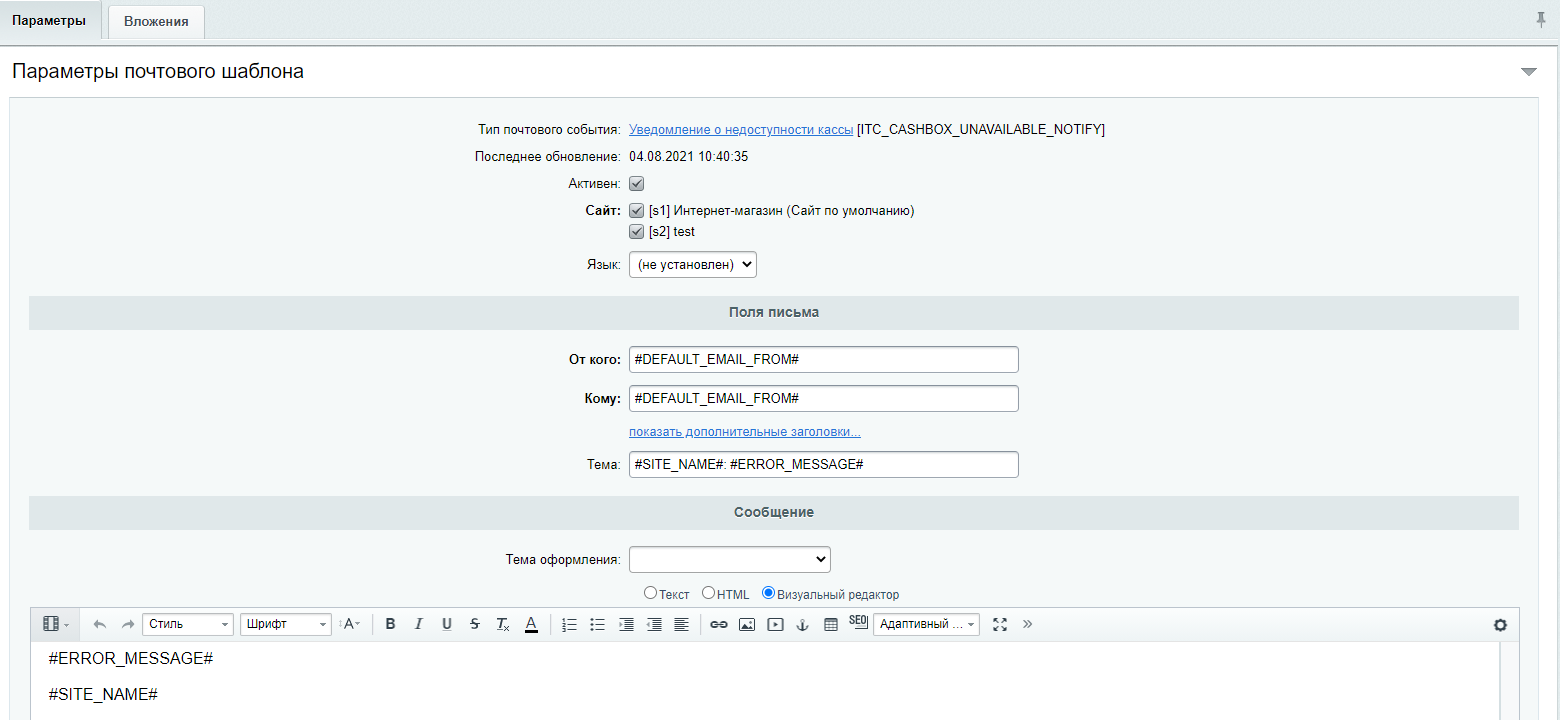Uncheck the Активен checkbox
Image resolution: width=1560 pixels, height=720 pixels.
point(636,184)
